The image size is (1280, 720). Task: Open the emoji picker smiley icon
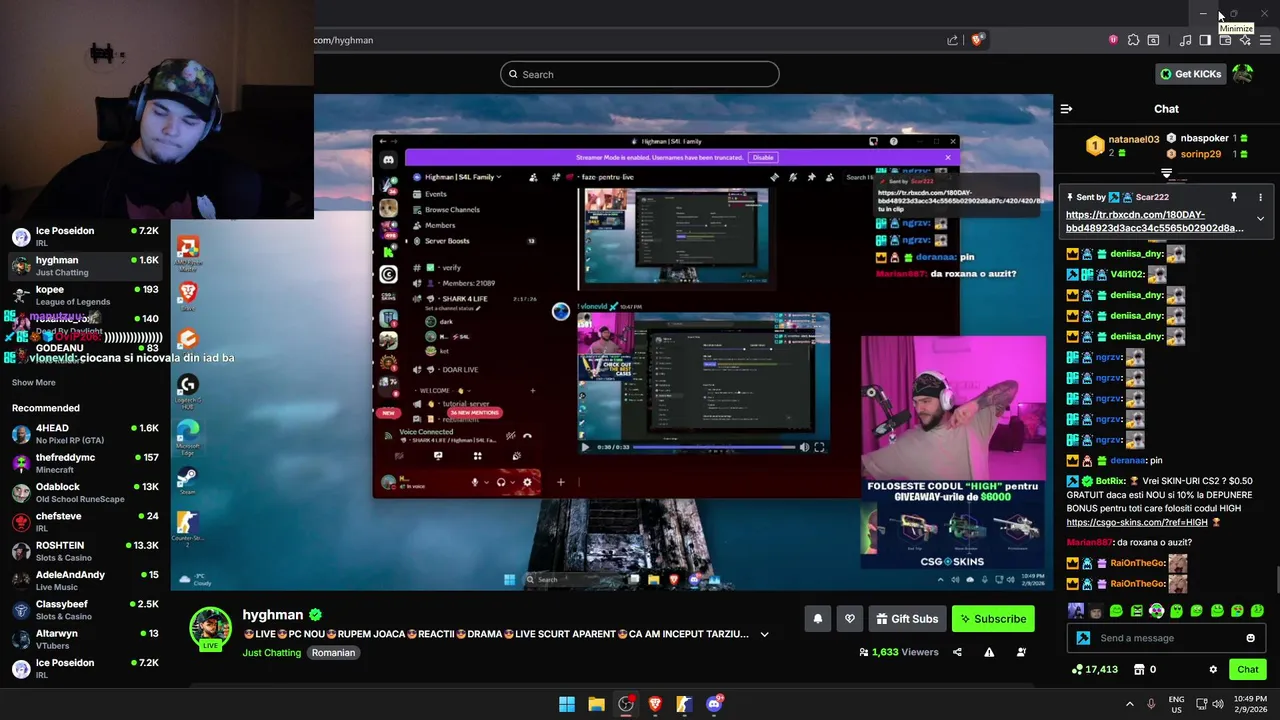pos(1250,638)
